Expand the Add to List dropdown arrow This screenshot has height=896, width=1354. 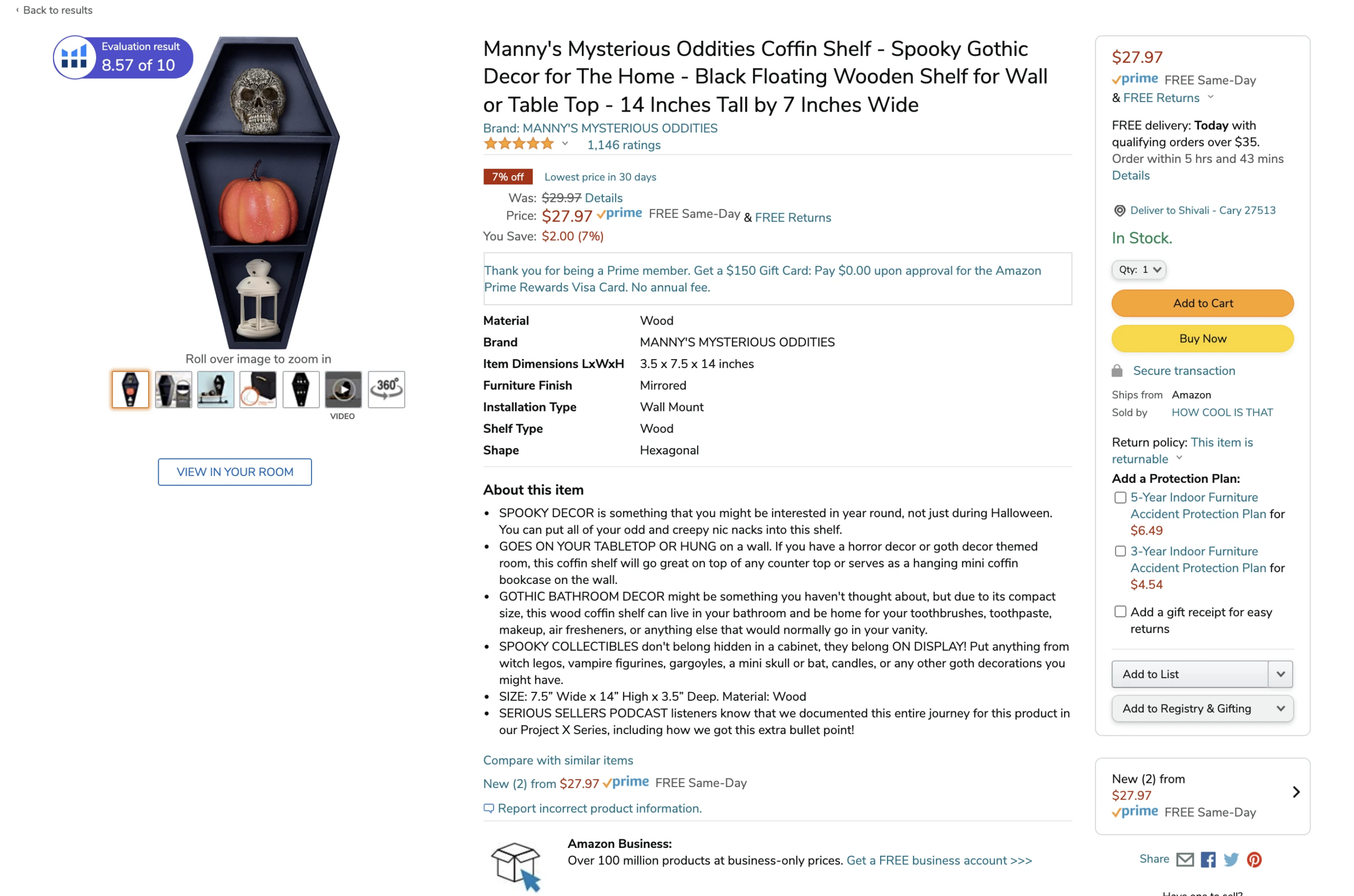click(1280, 674)
